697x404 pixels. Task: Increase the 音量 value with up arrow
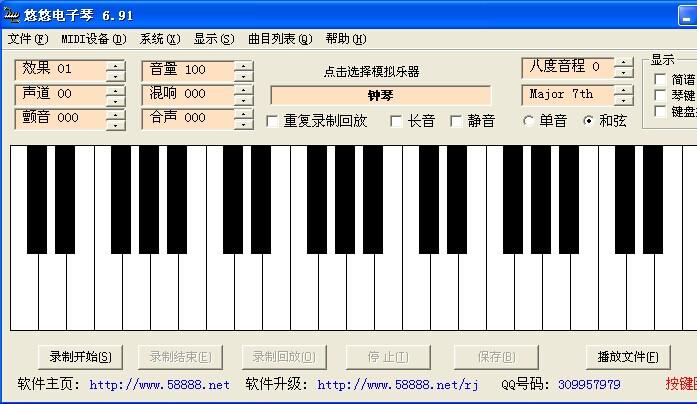pos(243,65)
